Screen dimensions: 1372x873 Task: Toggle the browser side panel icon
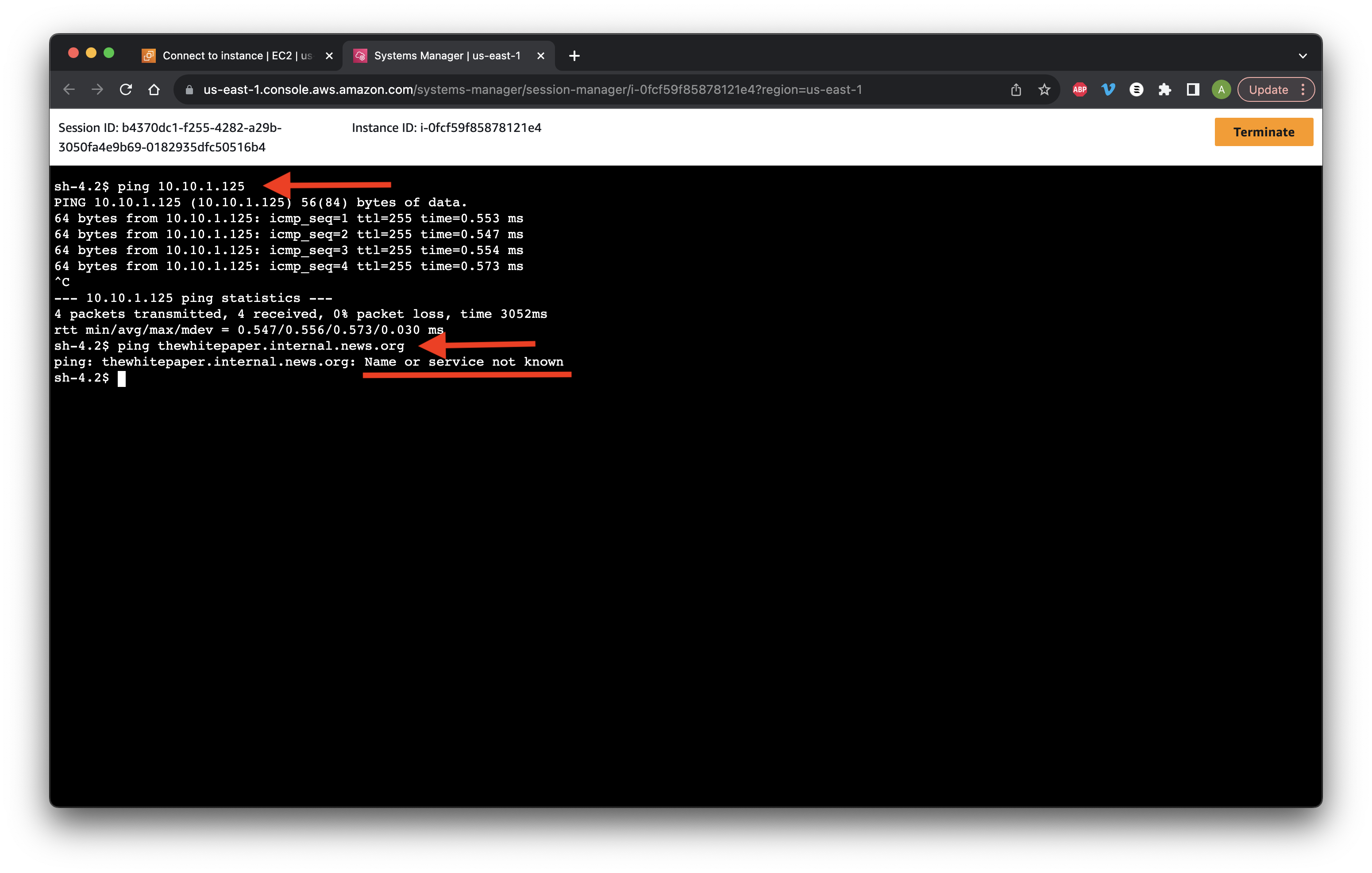[x=1193, y=89]
